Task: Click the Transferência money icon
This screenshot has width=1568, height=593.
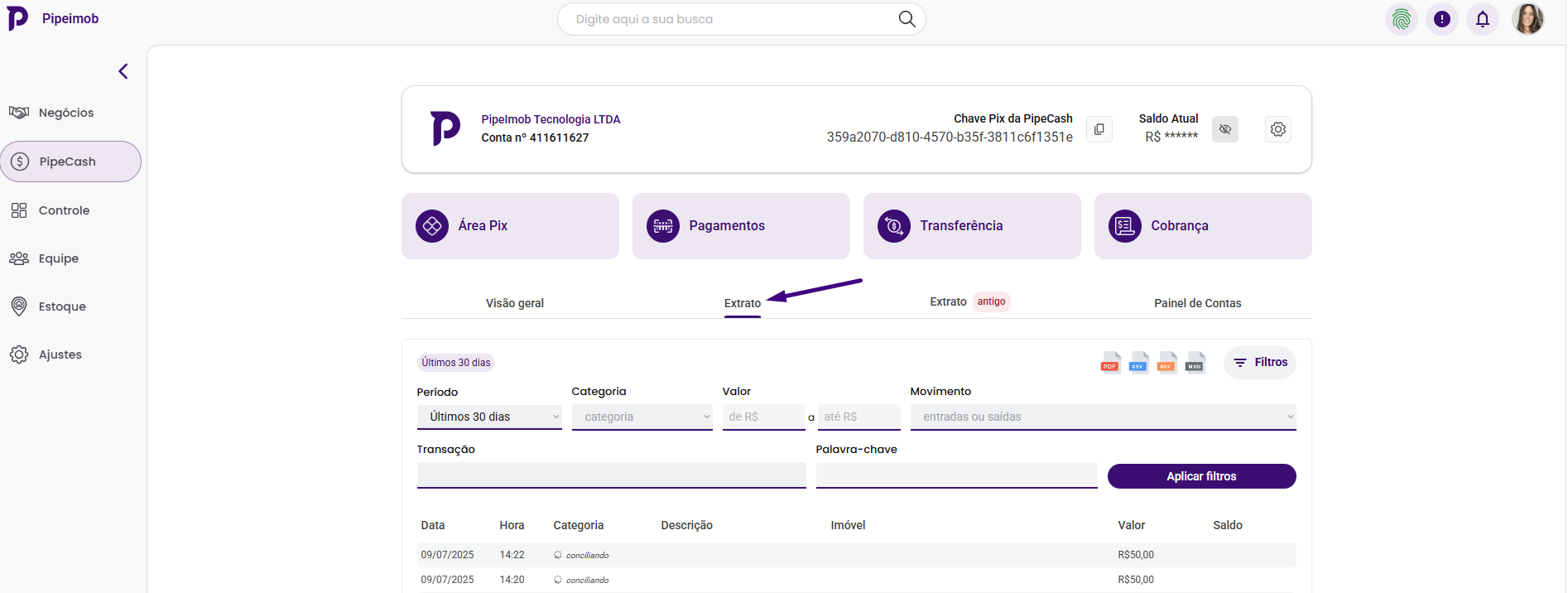Action: pyautogui.click(x=894, y=225)
